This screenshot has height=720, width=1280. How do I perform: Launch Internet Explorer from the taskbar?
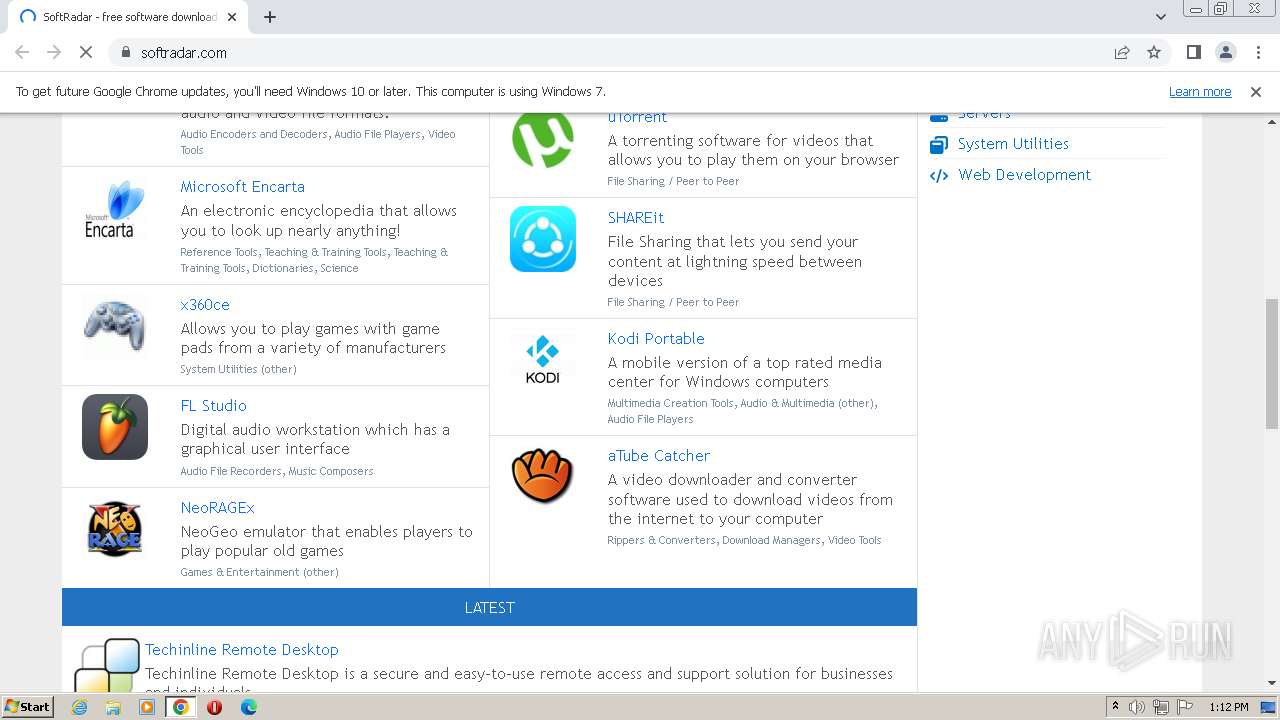[79, 707]
